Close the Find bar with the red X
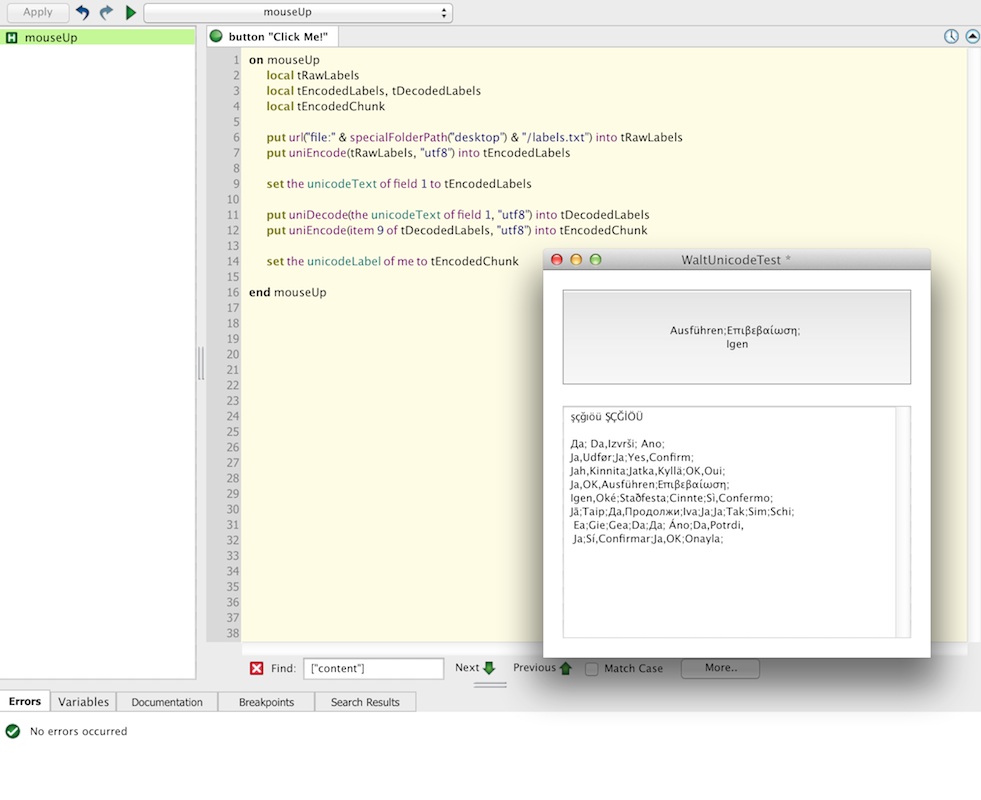The image size is (981, 800). (x=257, y=668)
